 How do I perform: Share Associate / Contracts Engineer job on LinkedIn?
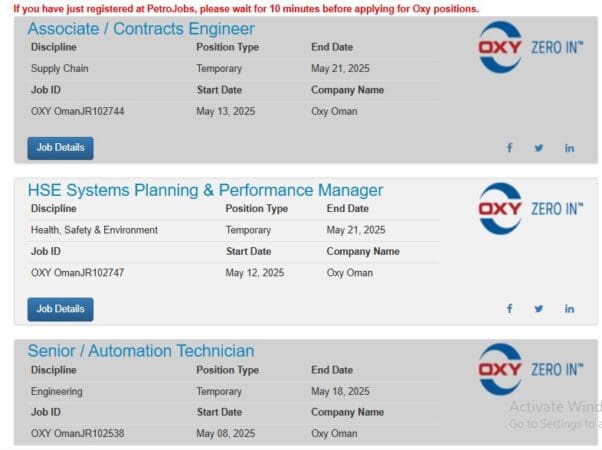click(x=569, y=148)
